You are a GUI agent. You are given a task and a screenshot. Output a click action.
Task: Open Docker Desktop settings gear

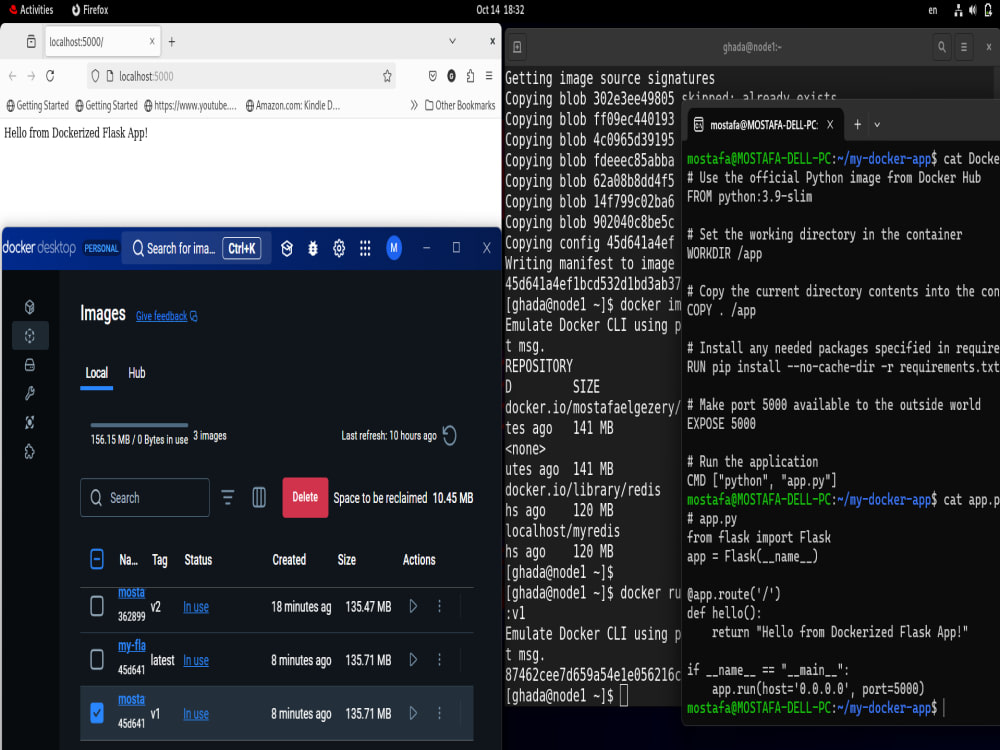coord(339,248)
